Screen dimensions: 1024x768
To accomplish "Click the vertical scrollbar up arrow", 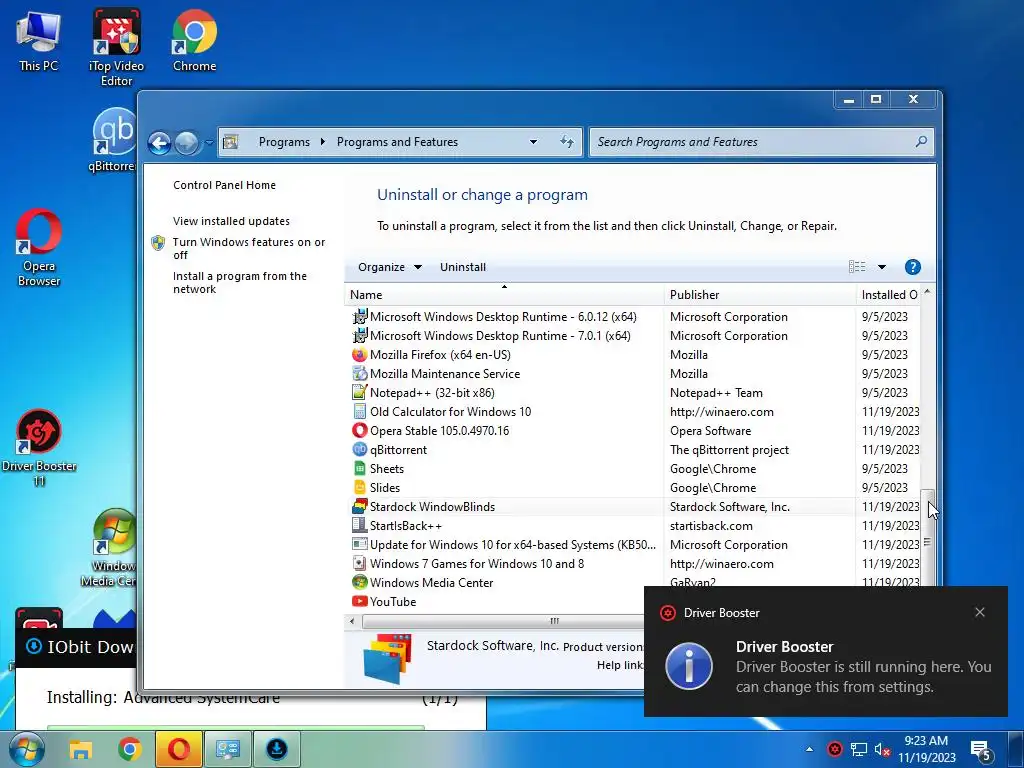I will 927,292.
